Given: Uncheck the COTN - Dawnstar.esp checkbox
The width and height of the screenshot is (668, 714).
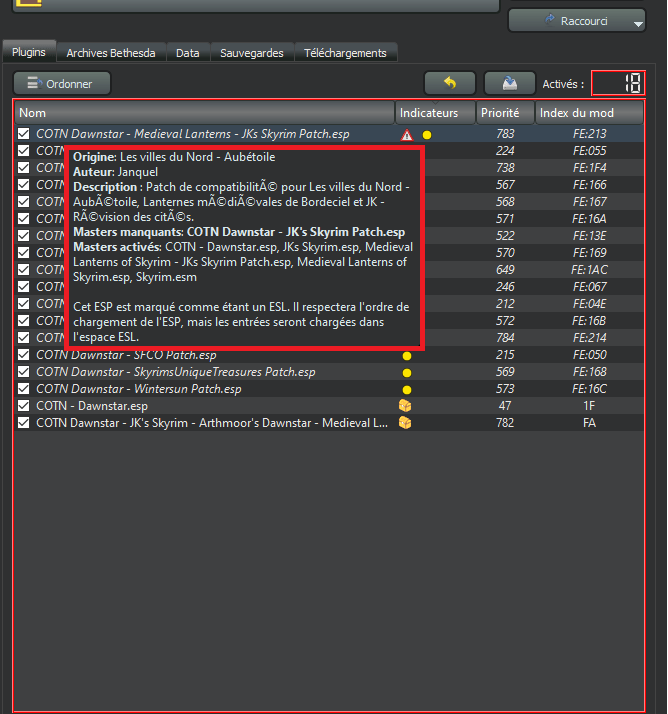Looking at the screenshot, I should [24, 406].
